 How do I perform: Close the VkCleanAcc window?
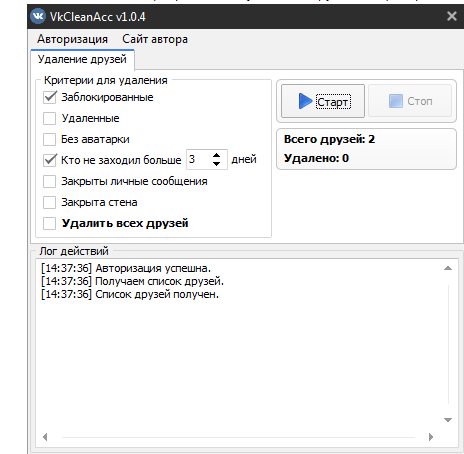pyautogui.click(x=452, y=16)
